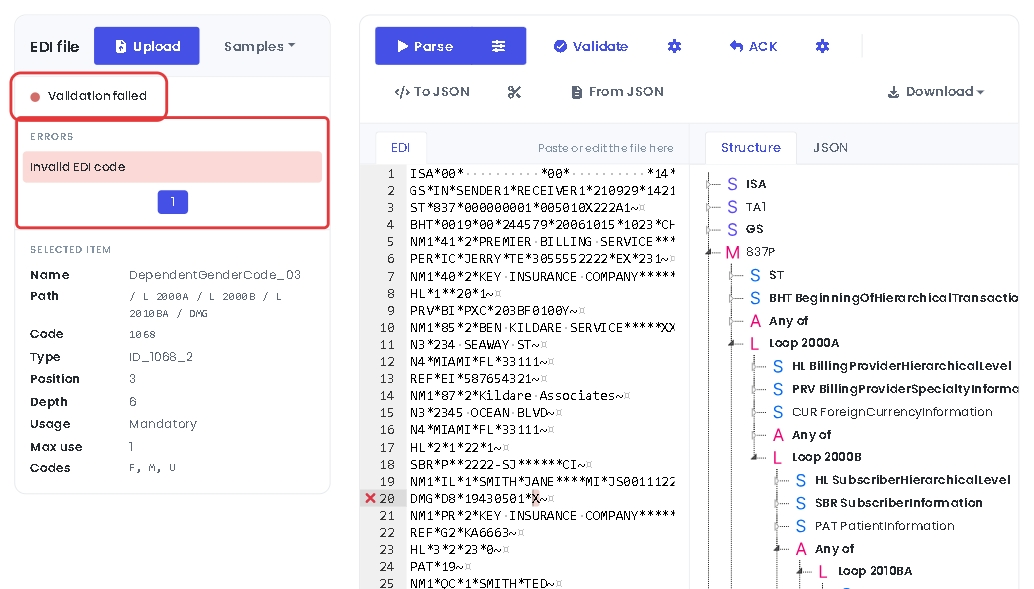Image resolution: width=1034 pixels, height=589 pixels.
Task: Switch to the Structure tab
Action: point(750,148)
